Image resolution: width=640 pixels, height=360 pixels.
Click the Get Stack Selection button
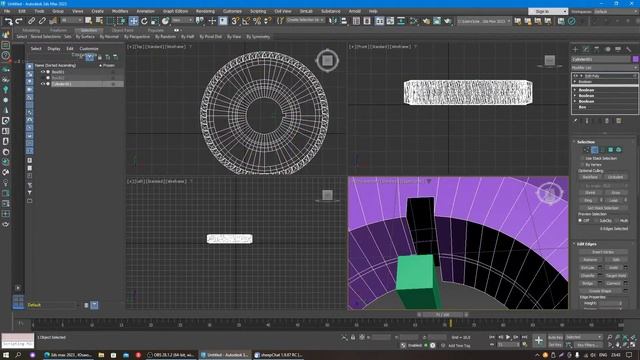click(x=603, y=208)
